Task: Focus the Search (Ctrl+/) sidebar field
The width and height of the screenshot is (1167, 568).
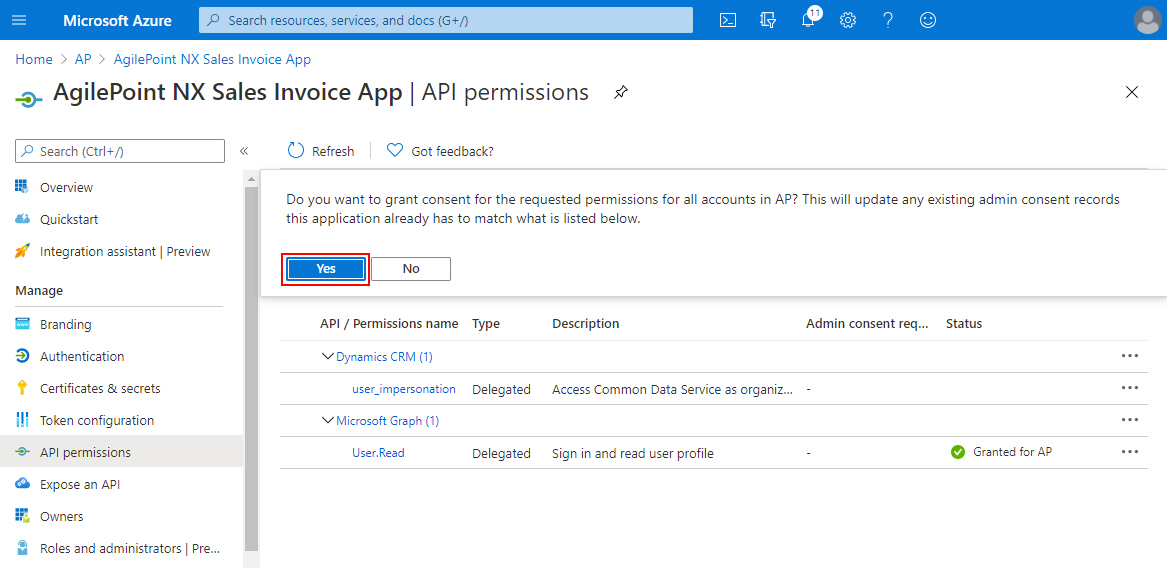Action: click(x=120, y=151)
